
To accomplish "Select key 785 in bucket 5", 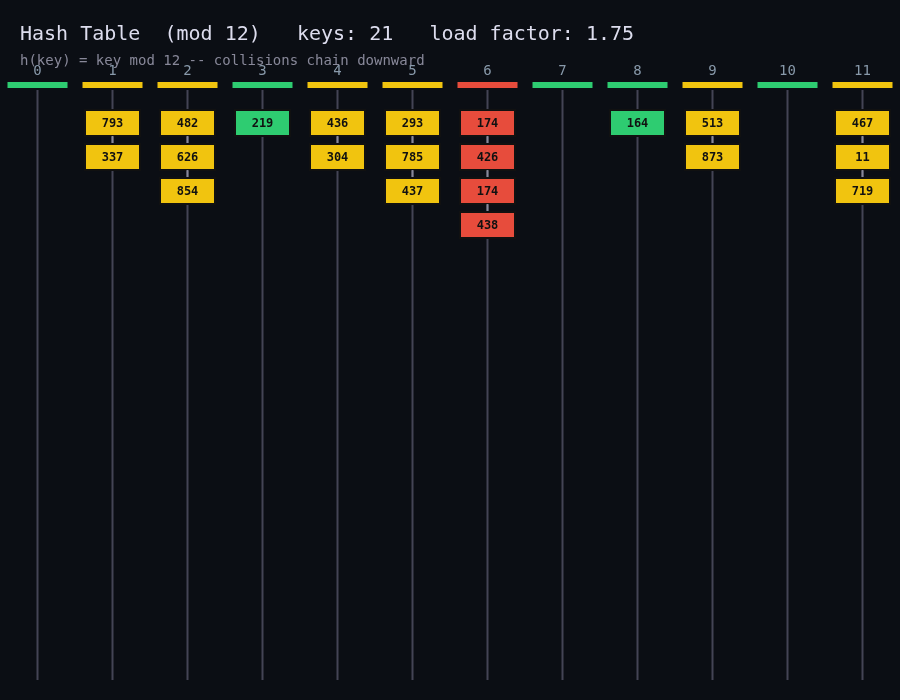I will (412, 157).
